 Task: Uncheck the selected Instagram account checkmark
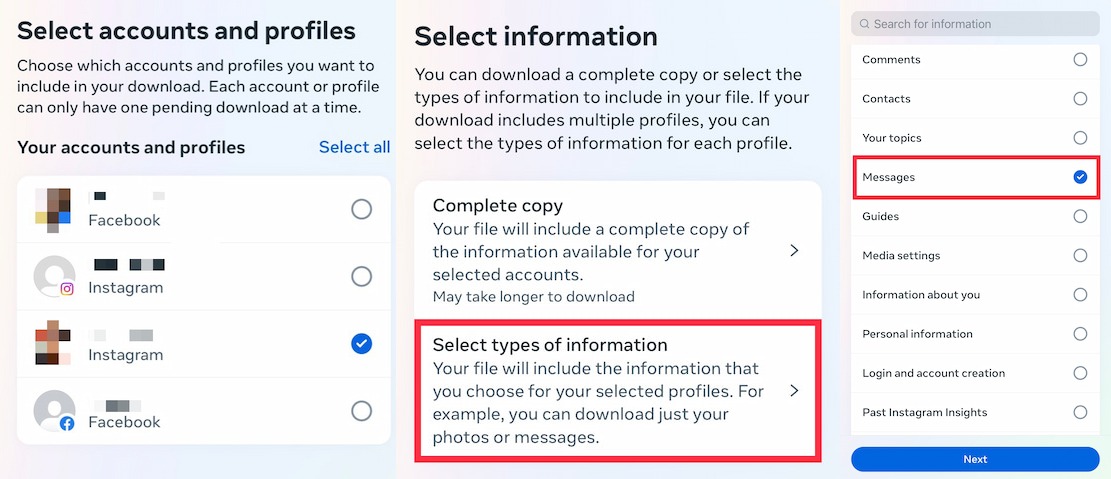click(361, 344)
